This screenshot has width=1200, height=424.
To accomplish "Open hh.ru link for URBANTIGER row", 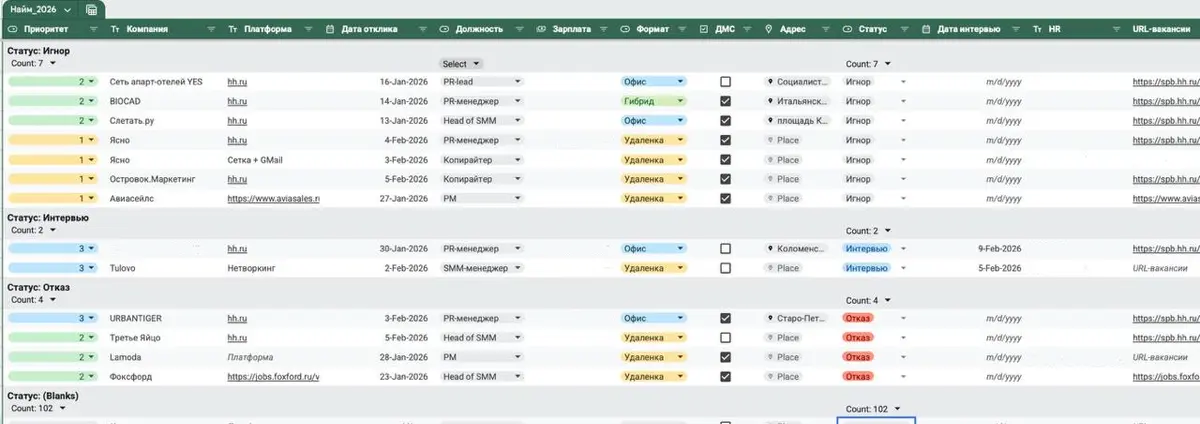I will click(x=237, y=318).
